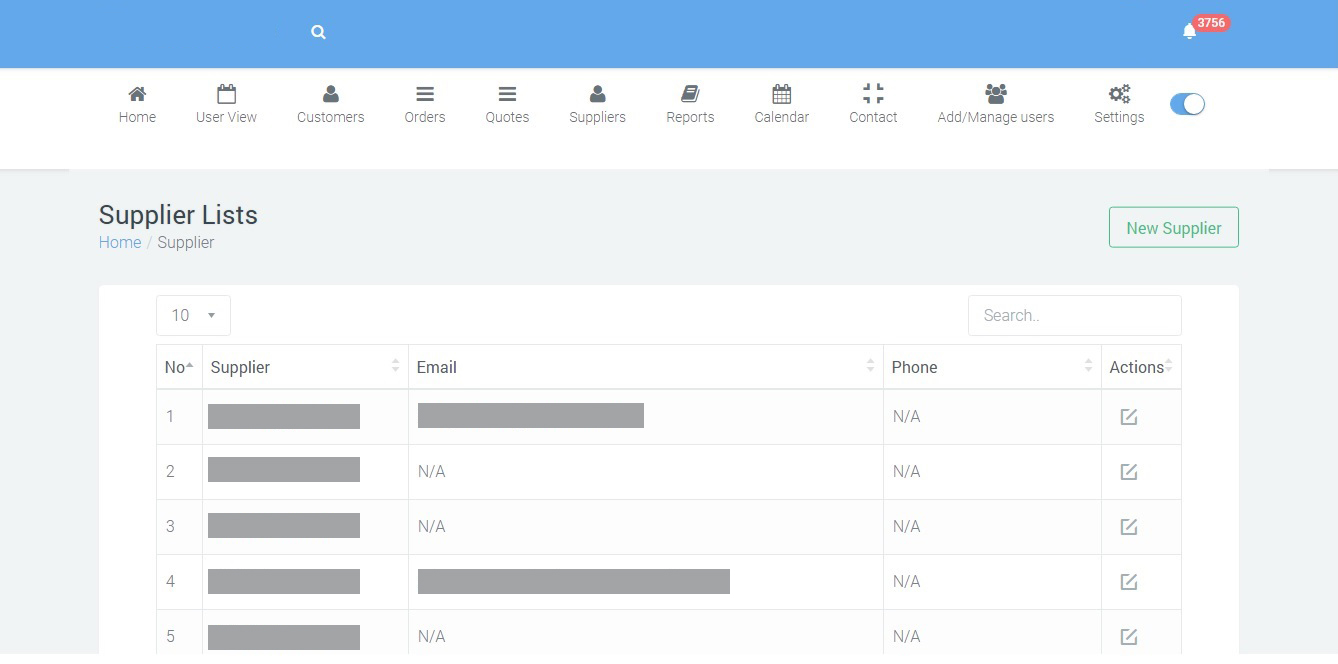Click the New Supplier button
1338x664 pixels.
(1174, 227)
